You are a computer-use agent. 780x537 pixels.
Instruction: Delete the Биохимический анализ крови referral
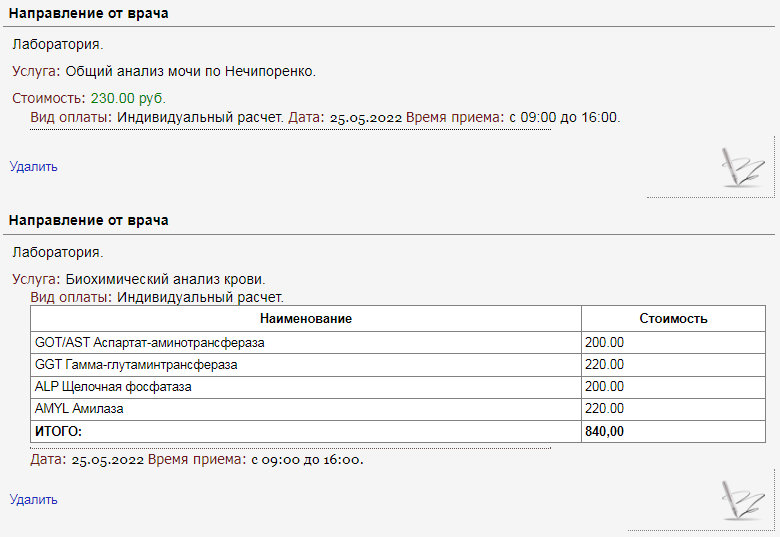point(34,500)
